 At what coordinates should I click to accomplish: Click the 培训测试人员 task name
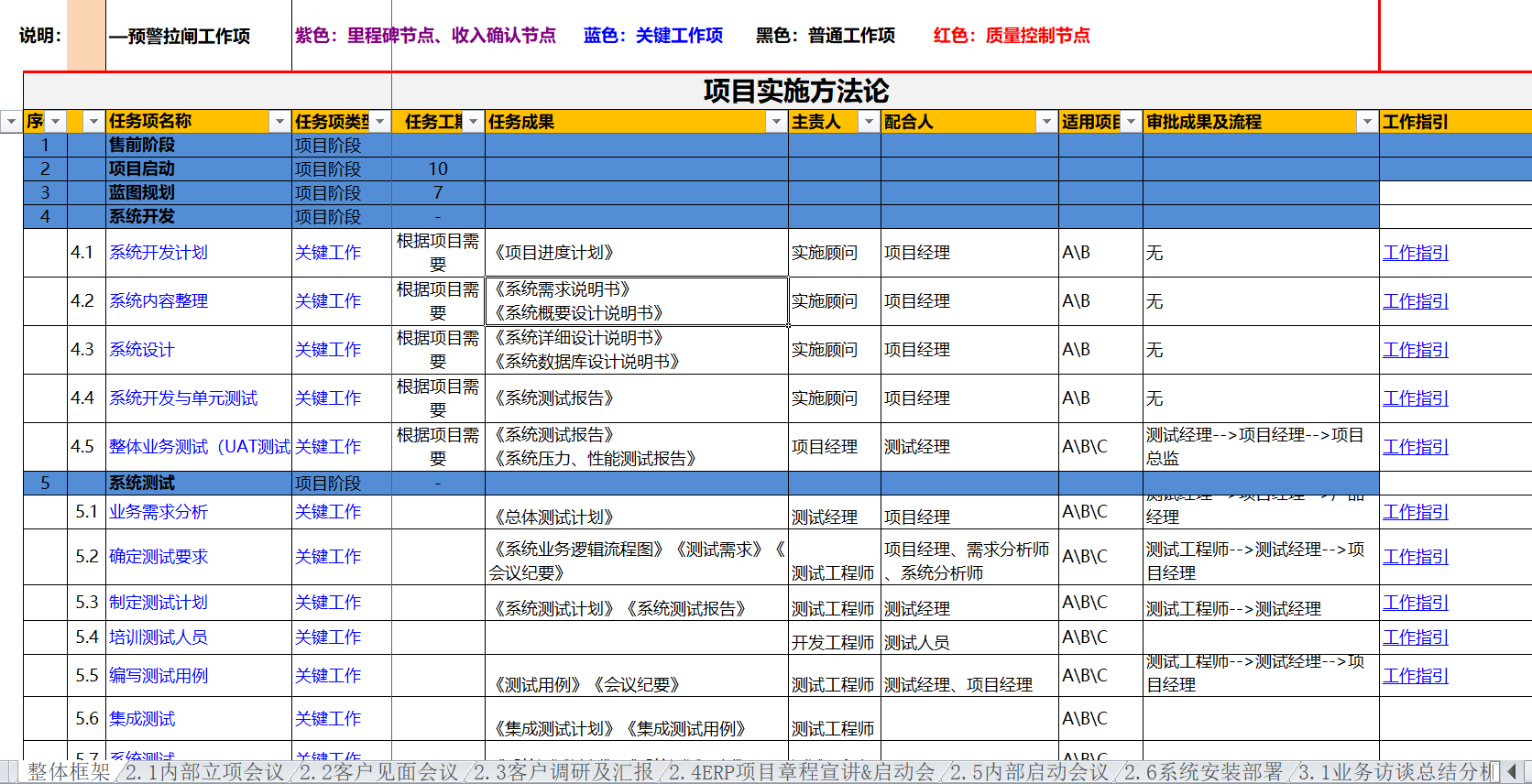pyautogui.click(x=159, y=637)
